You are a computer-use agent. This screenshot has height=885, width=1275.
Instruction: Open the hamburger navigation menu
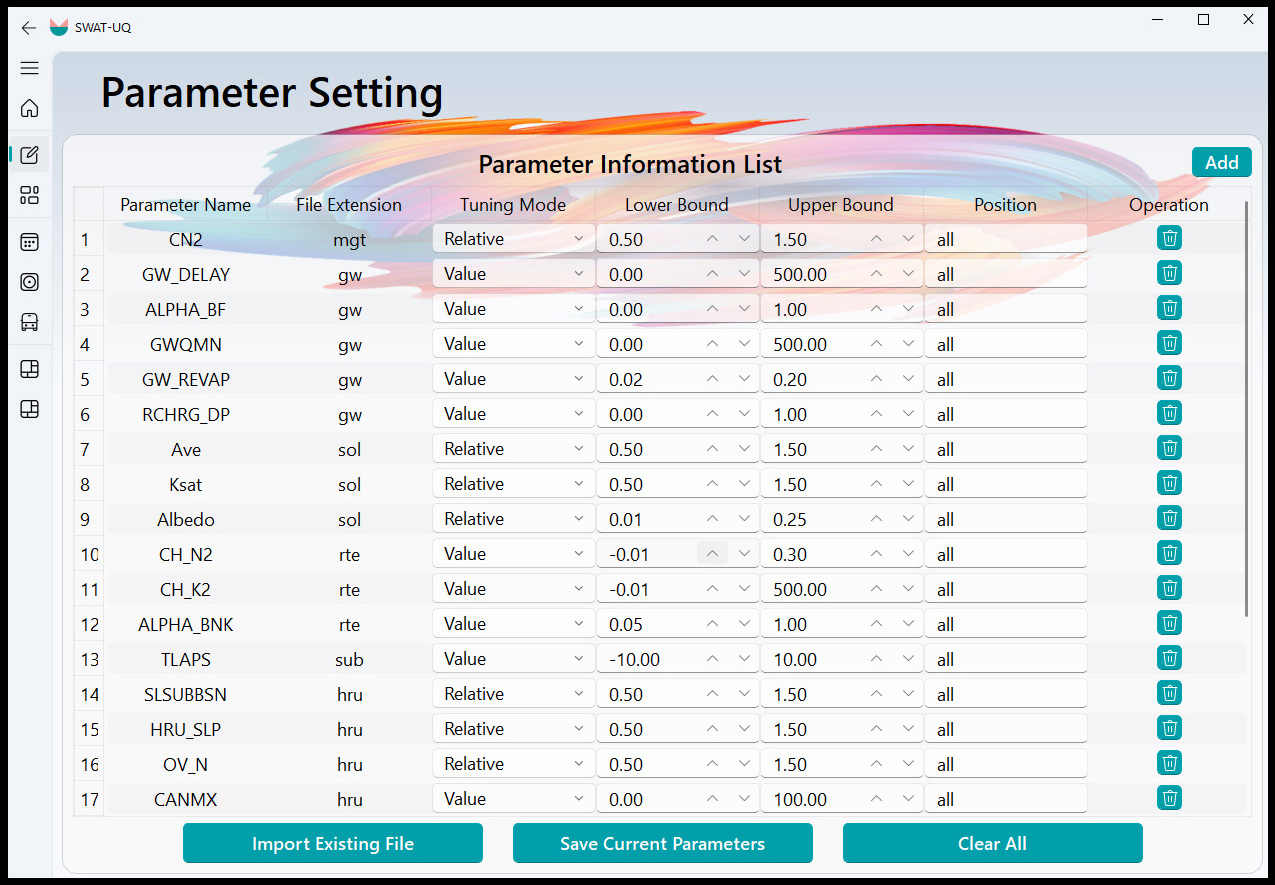point(30,68)
